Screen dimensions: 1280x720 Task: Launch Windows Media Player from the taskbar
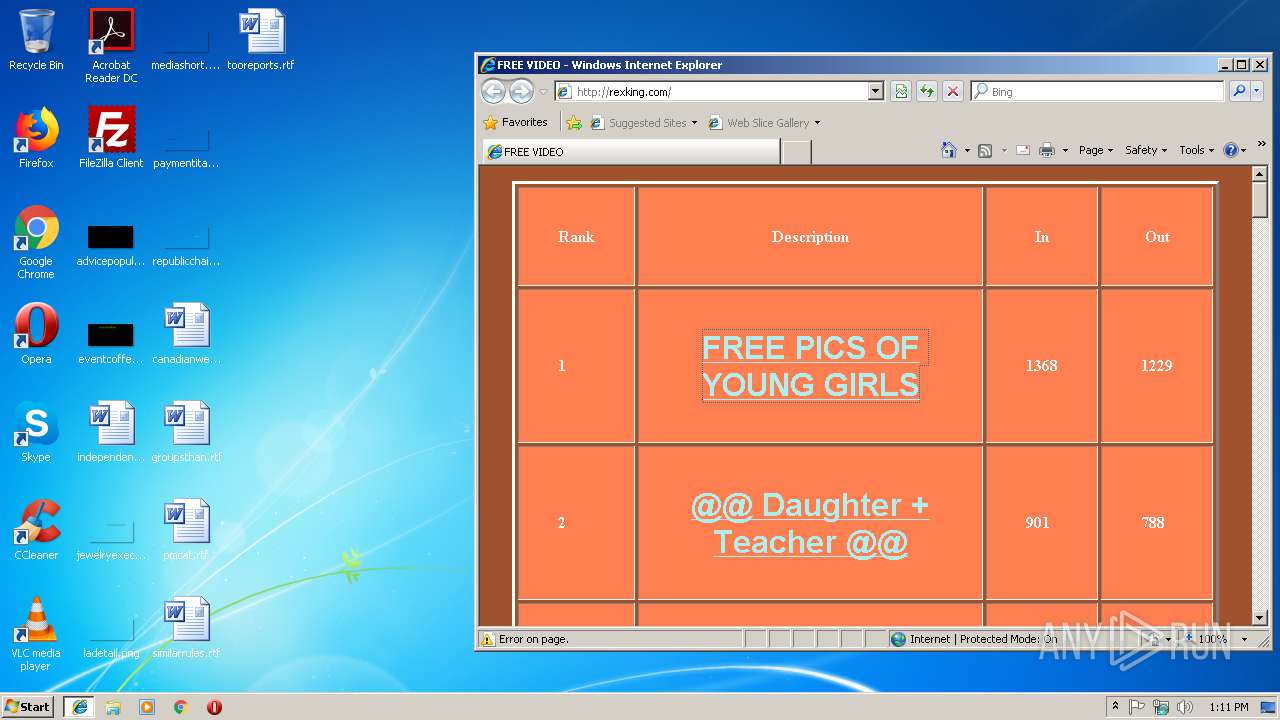[x=147, y=707]
